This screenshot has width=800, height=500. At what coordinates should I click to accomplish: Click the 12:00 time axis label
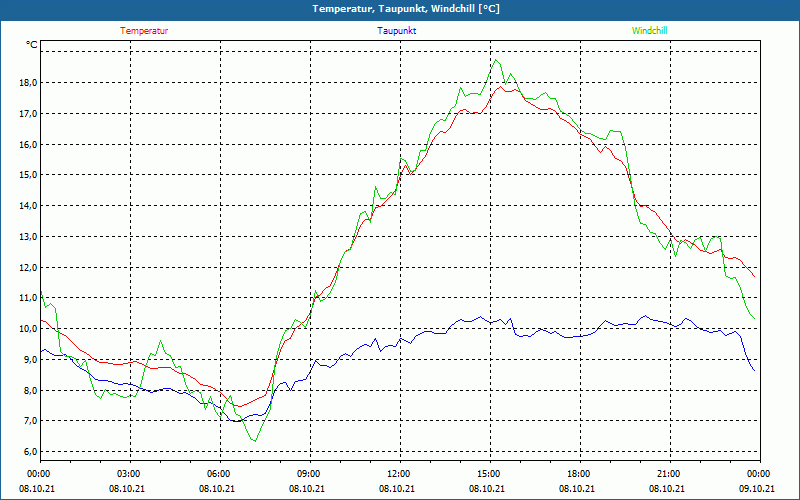(398, 474)
